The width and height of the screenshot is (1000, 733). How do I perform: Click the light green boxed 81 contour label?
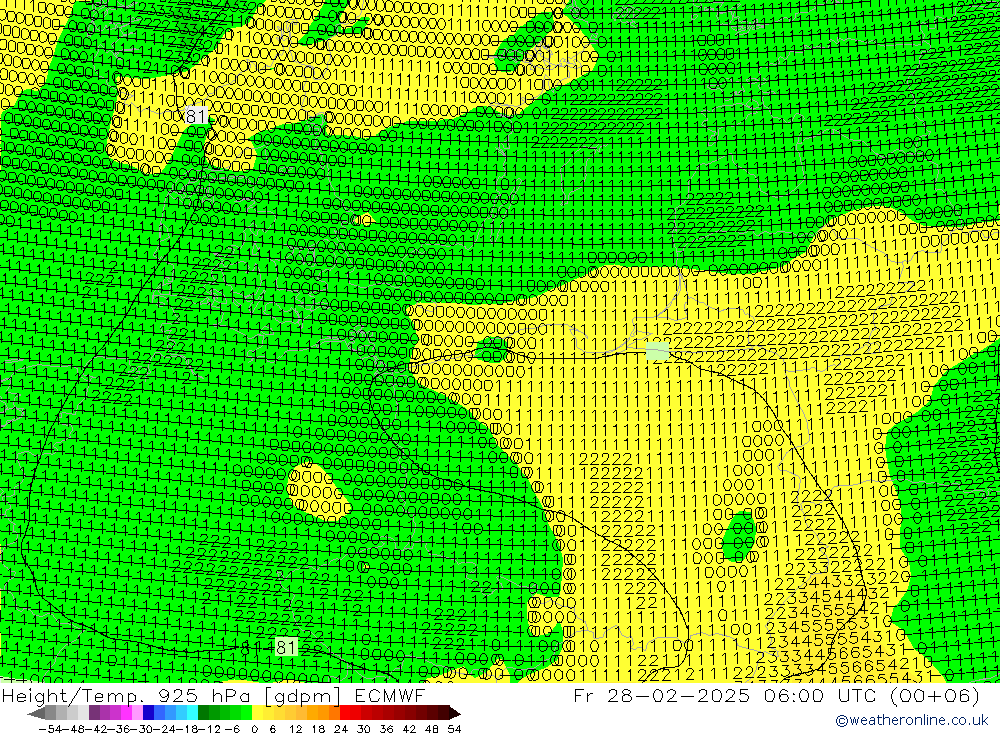click(286, 647)
